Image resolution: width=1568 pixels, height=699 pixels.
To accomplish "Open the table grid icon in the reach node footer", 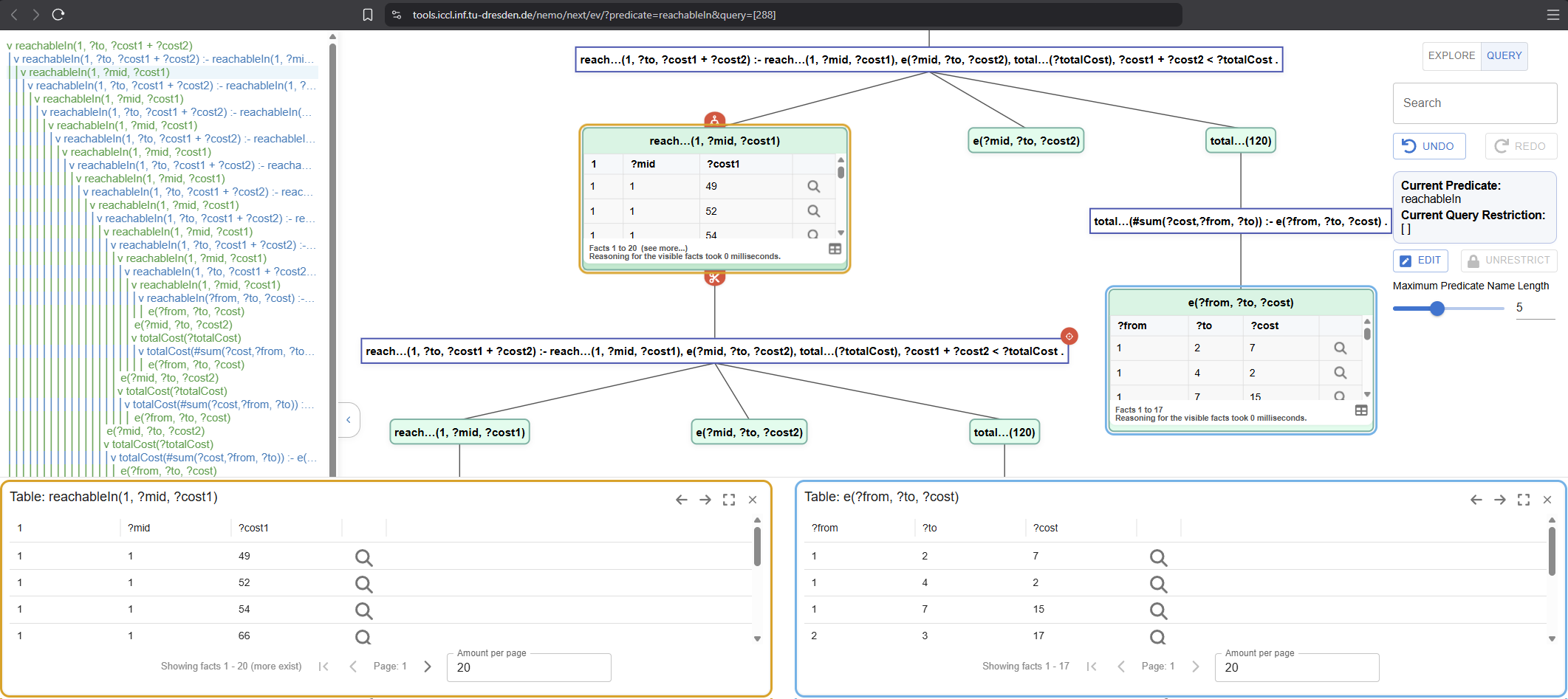I will 835,249.
